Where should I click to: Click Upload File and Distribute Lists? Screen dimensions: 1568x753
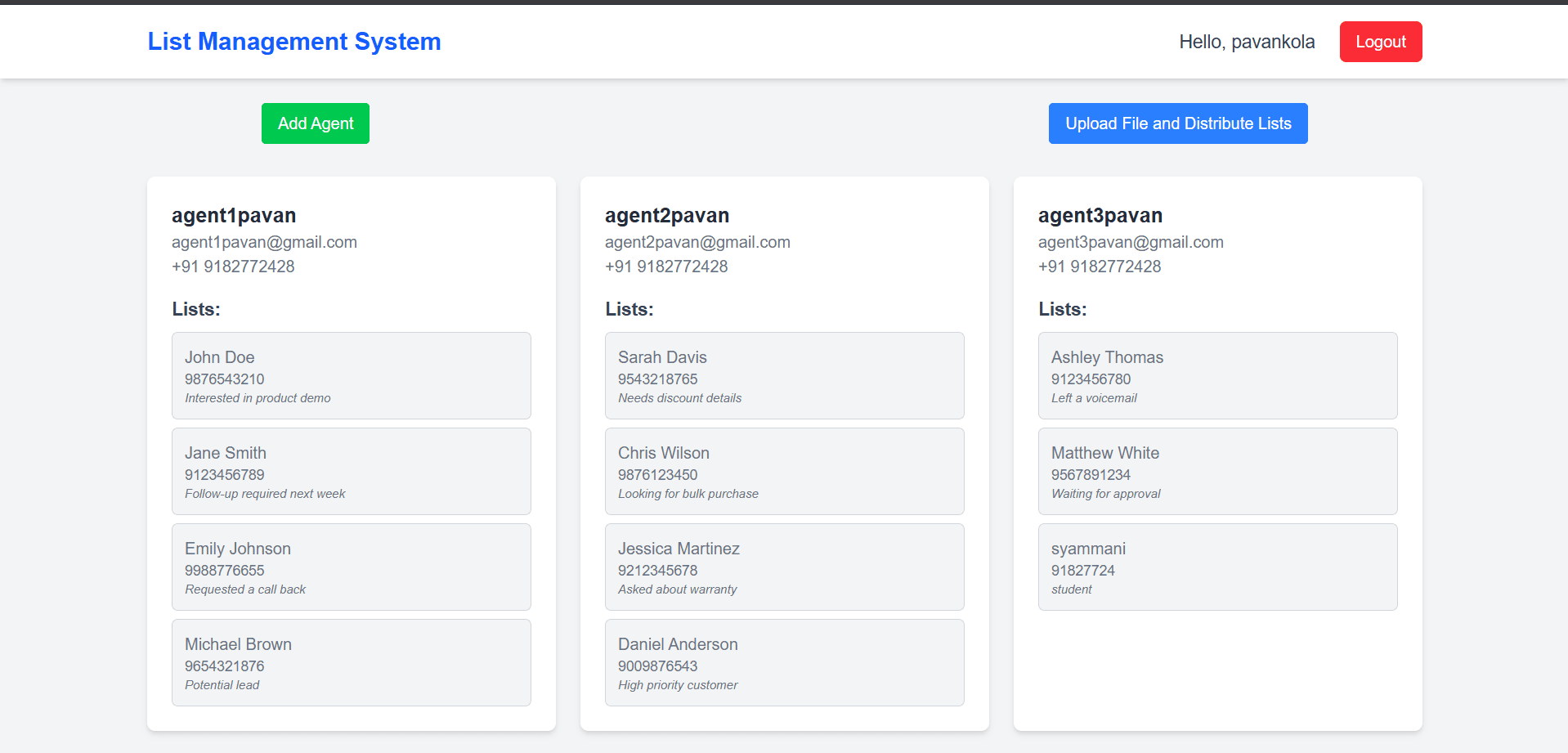1177,123
